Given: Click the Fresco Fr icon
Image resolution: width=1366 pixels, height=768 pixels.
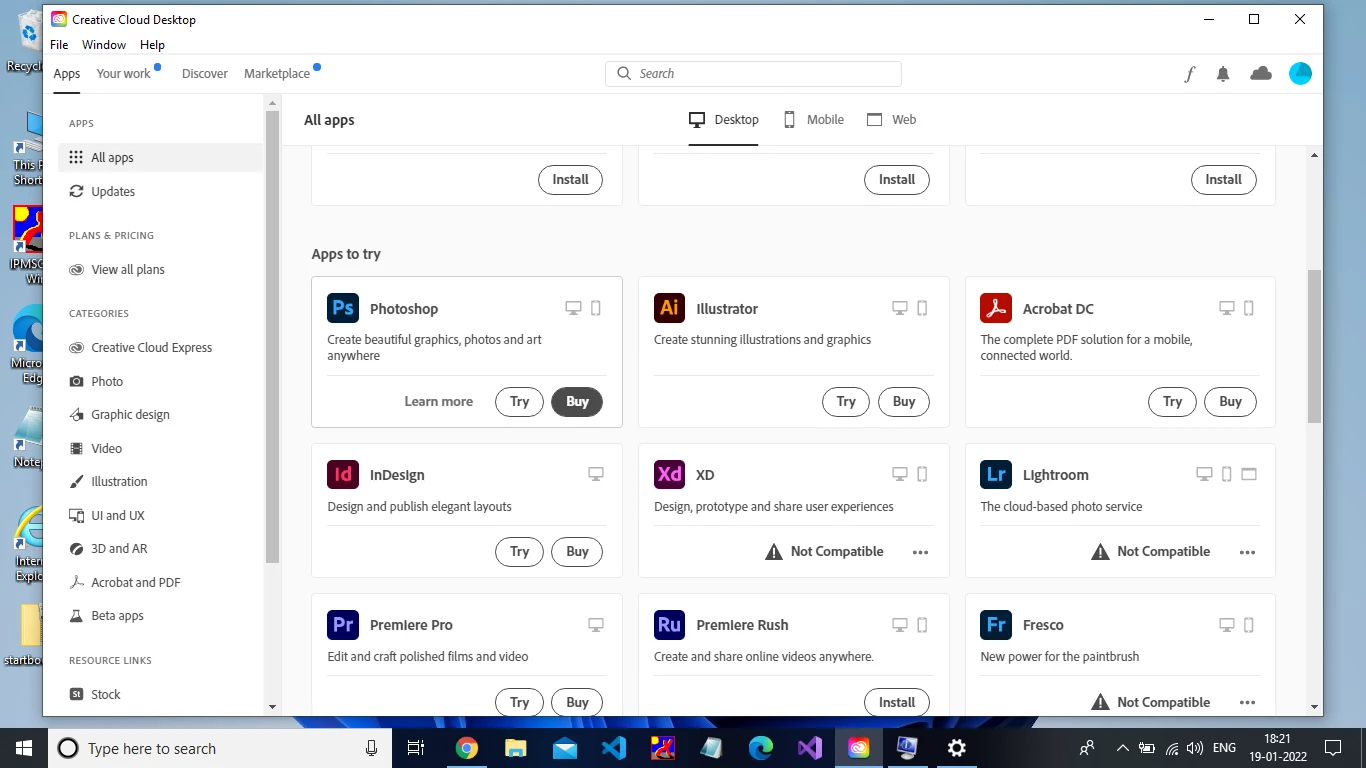Looking at the screenshot, I should point(996,624).
